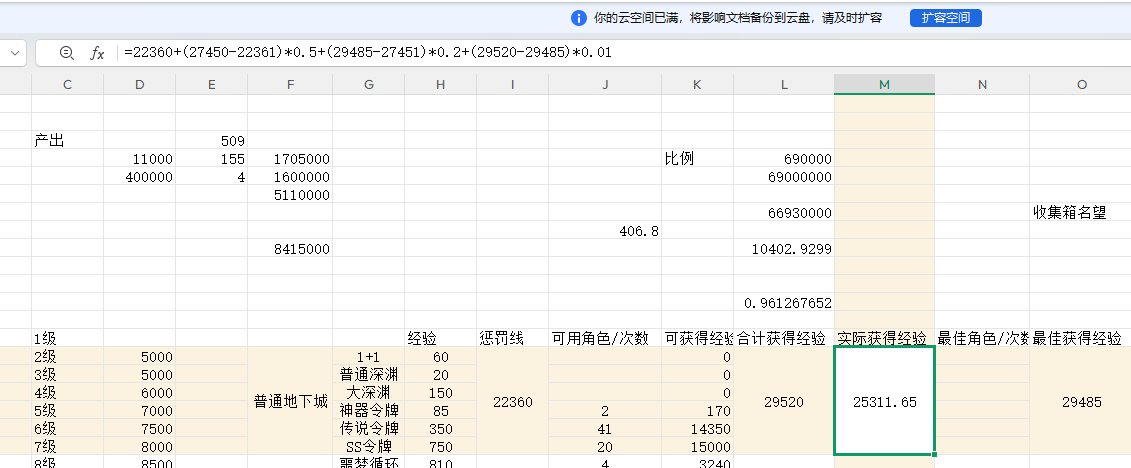Click the cell containing 产出

point(52,141)
